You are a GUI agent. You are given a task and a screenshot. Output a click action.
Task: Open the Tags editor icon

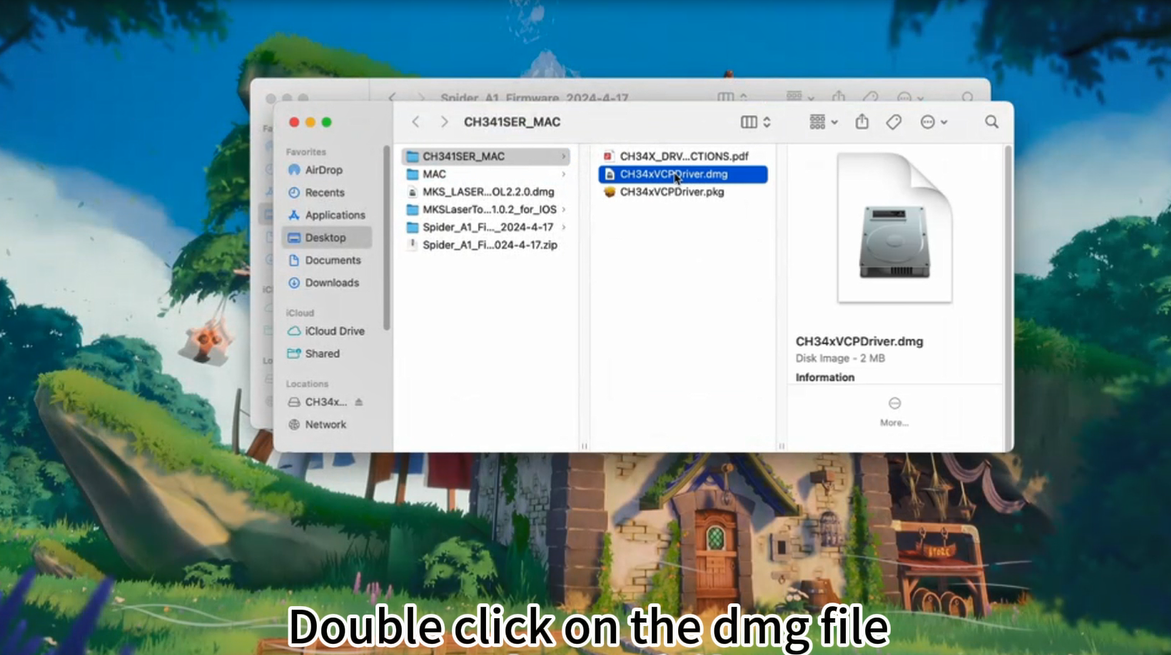point(894,122)
